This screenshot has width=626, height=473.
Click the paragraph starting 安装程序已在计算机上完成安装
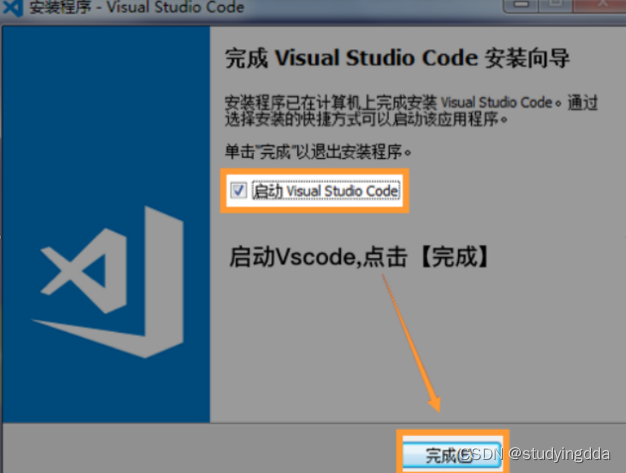click(x=411, y=111)
